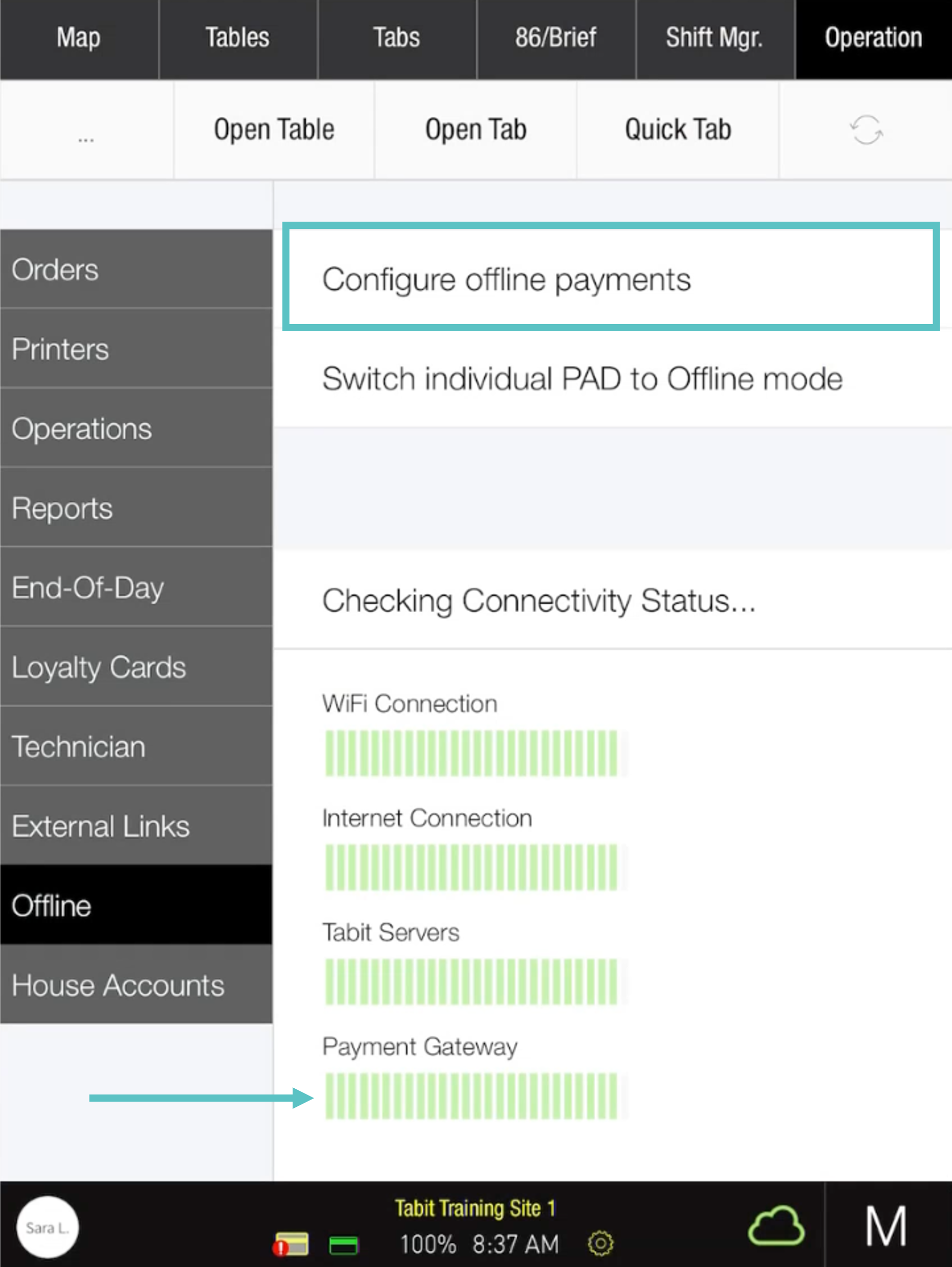
Task: Go to the Shift Mgr. tab
Action: 715,38
